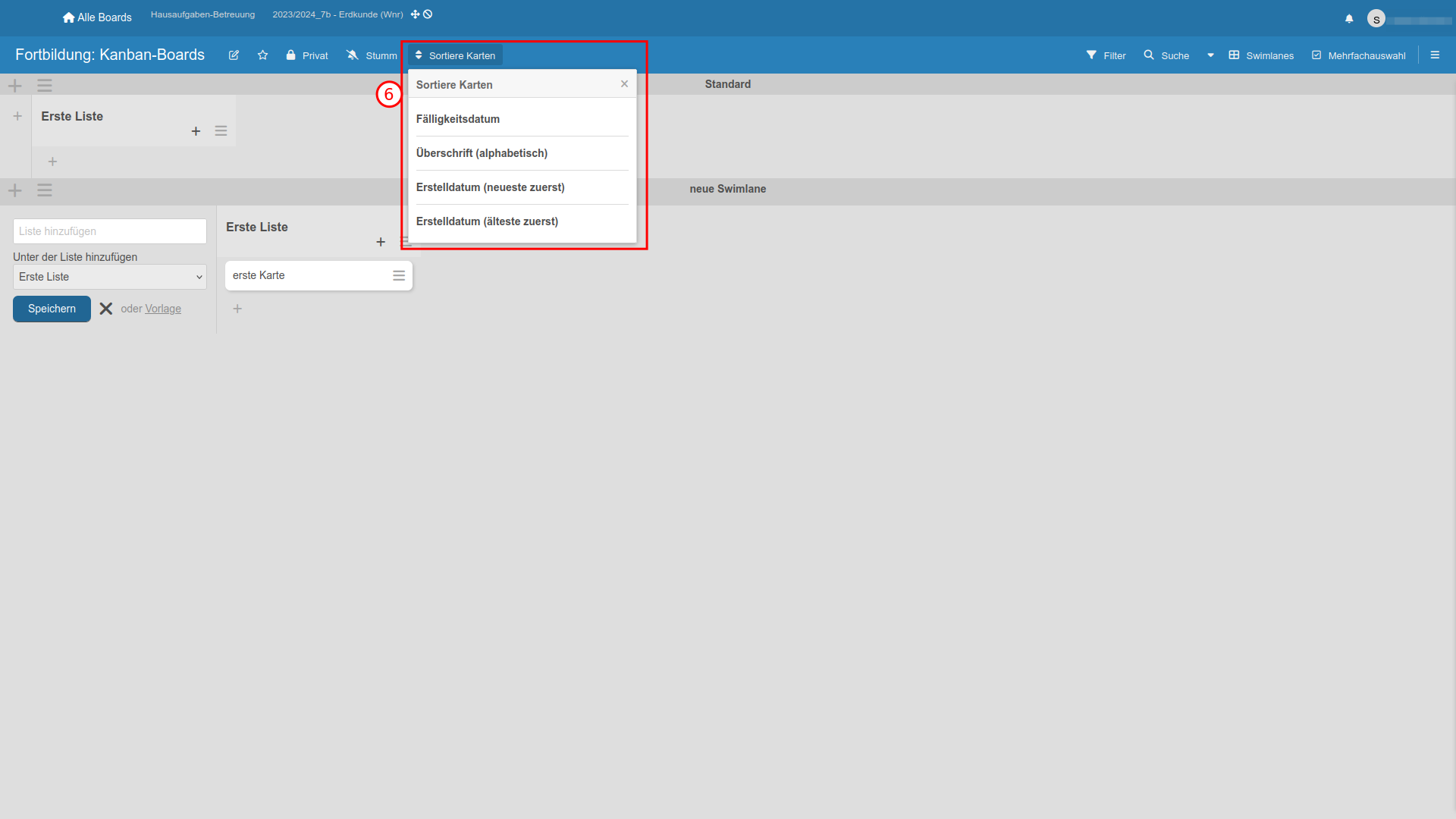Edit board title with pencil icon
Screen dimensions: 1456x819
pos(234,55)
